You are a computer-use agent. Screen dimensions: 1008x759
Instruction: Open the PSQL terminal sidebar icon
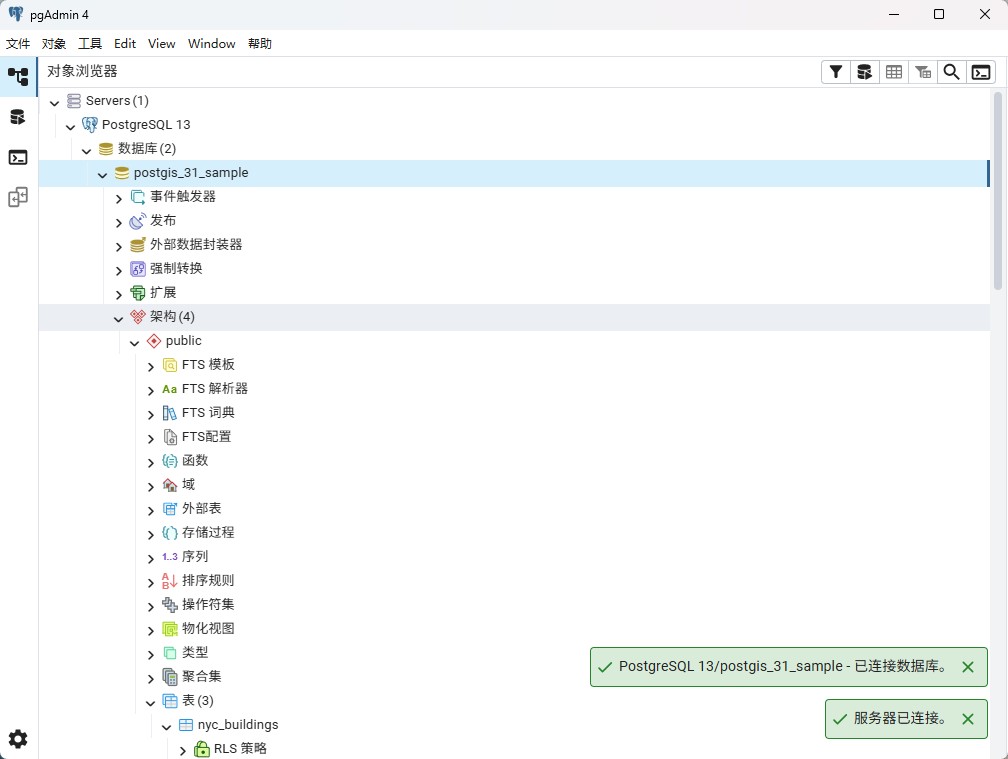[x=18, y=157]
